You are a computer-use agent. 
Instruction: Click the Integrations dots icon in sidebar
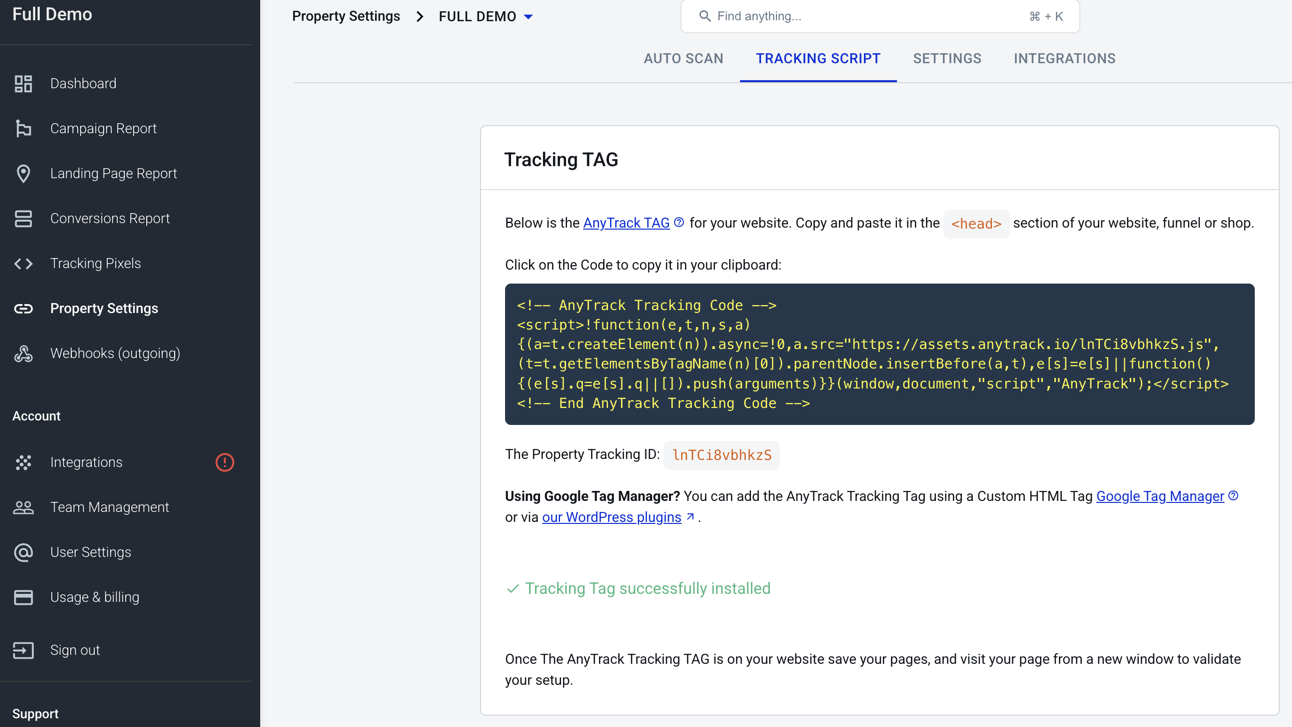[23, 463]
